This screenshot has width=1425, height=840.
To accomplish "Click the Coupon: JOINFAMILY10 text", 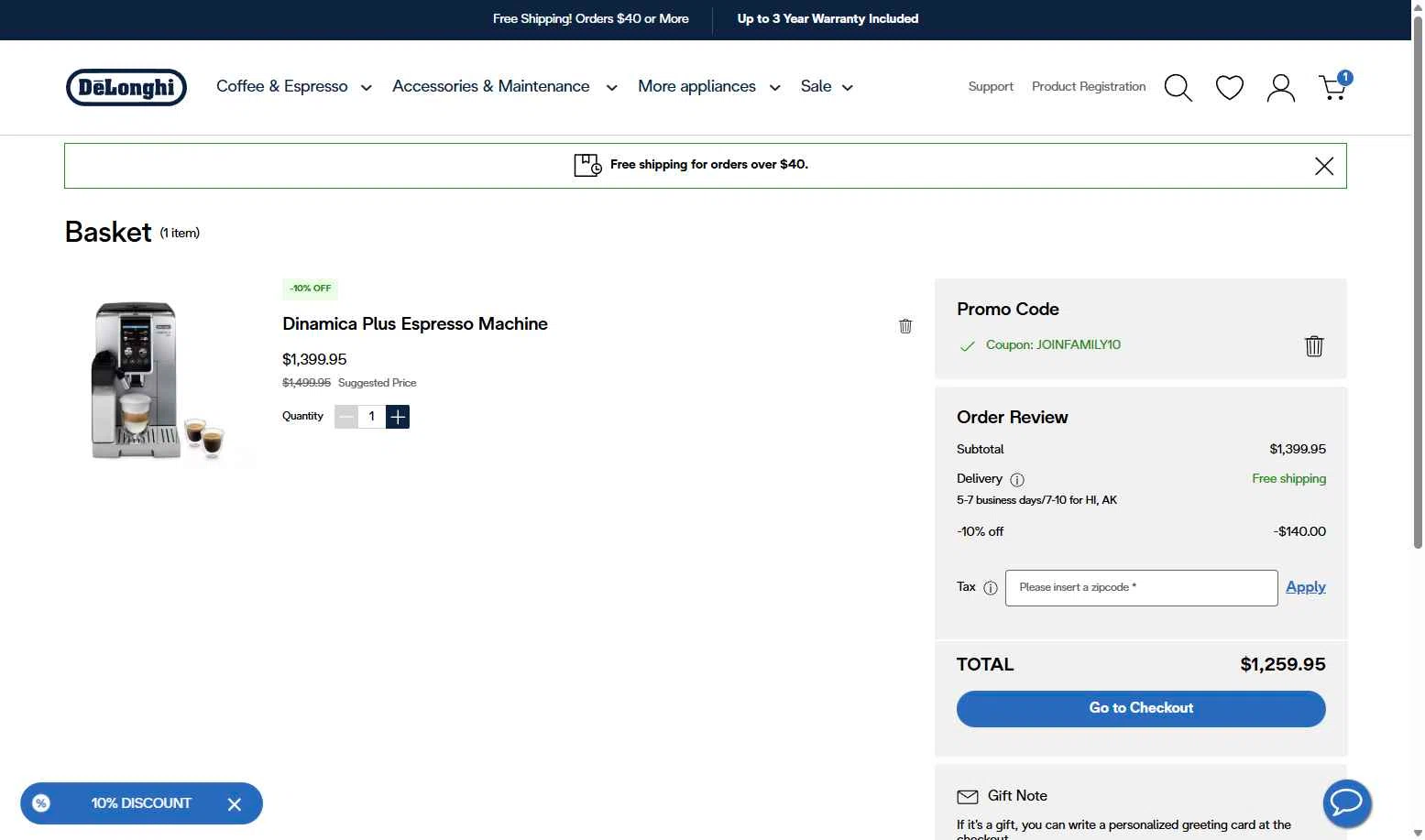I will tap(1053, 345).
